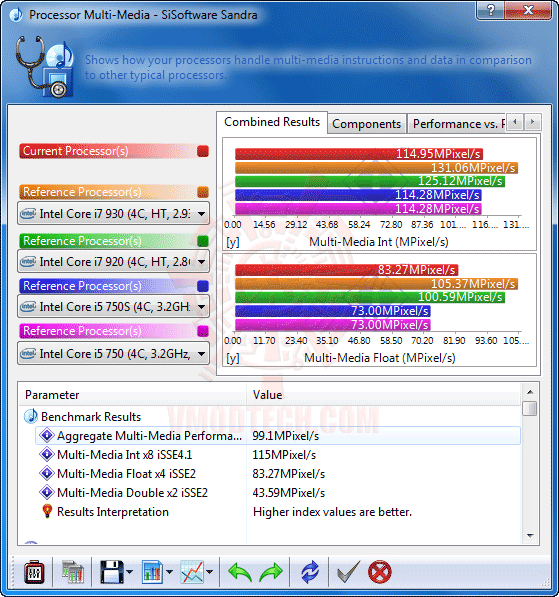Confirm with the checkmark OK icon

click(348, 572)
